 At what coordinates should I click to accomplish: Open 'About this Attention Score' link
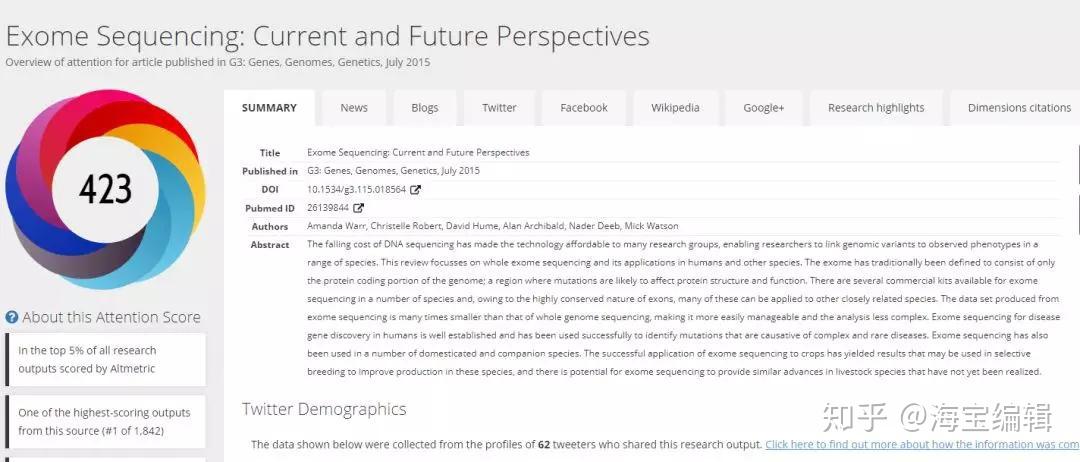click(111, 317)
